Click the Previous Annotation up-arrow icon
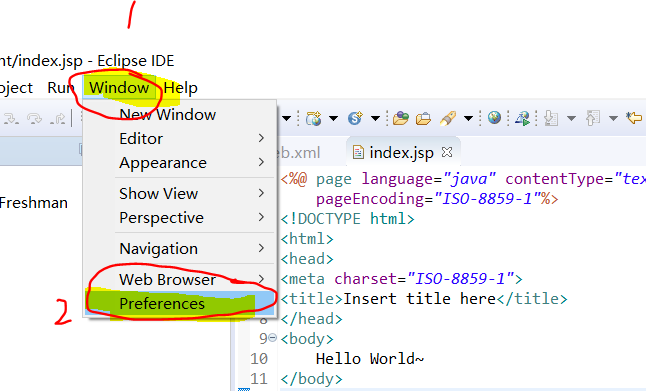The height and width of the screenshot is (391, 646). coord(593,118)
